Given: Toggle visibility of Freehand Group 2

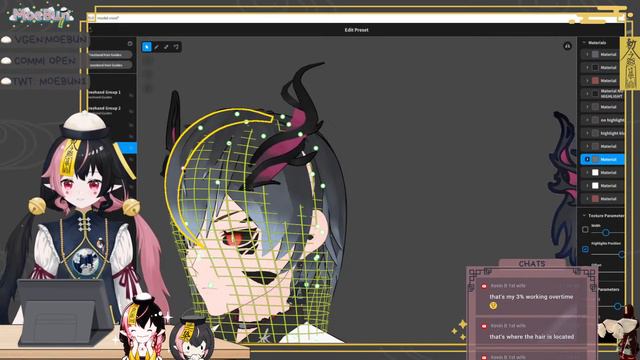Looking at the screenshot, I should tap(131, 111).
